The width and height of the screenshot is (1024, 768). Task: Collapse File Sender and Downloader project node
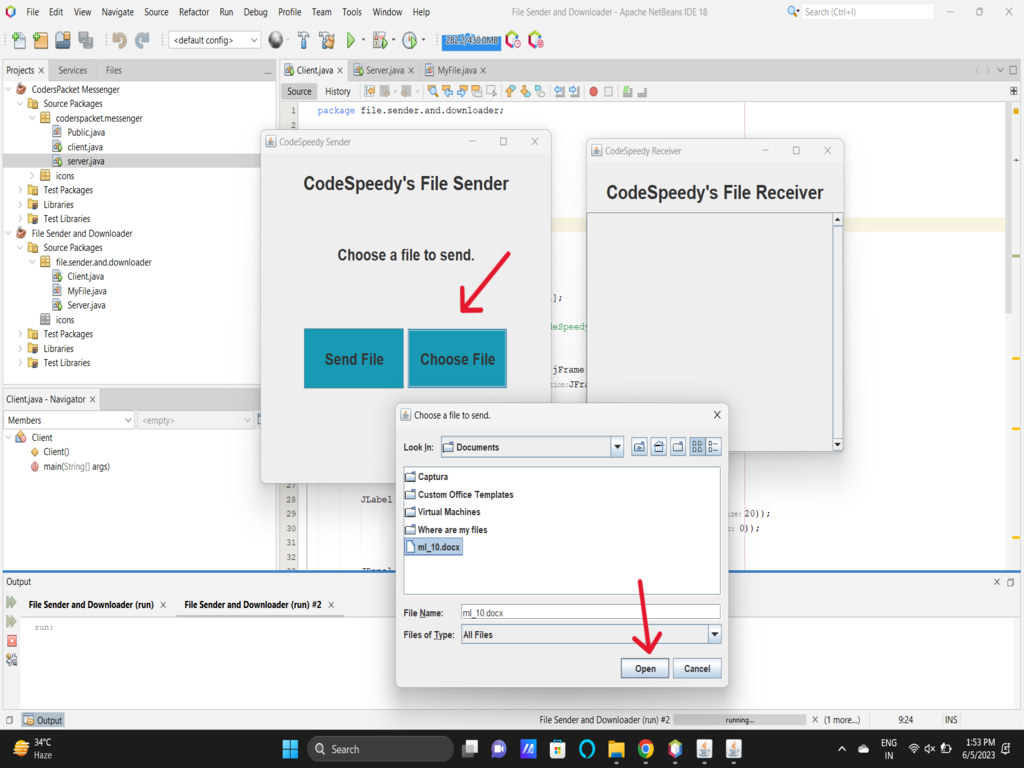8,233
